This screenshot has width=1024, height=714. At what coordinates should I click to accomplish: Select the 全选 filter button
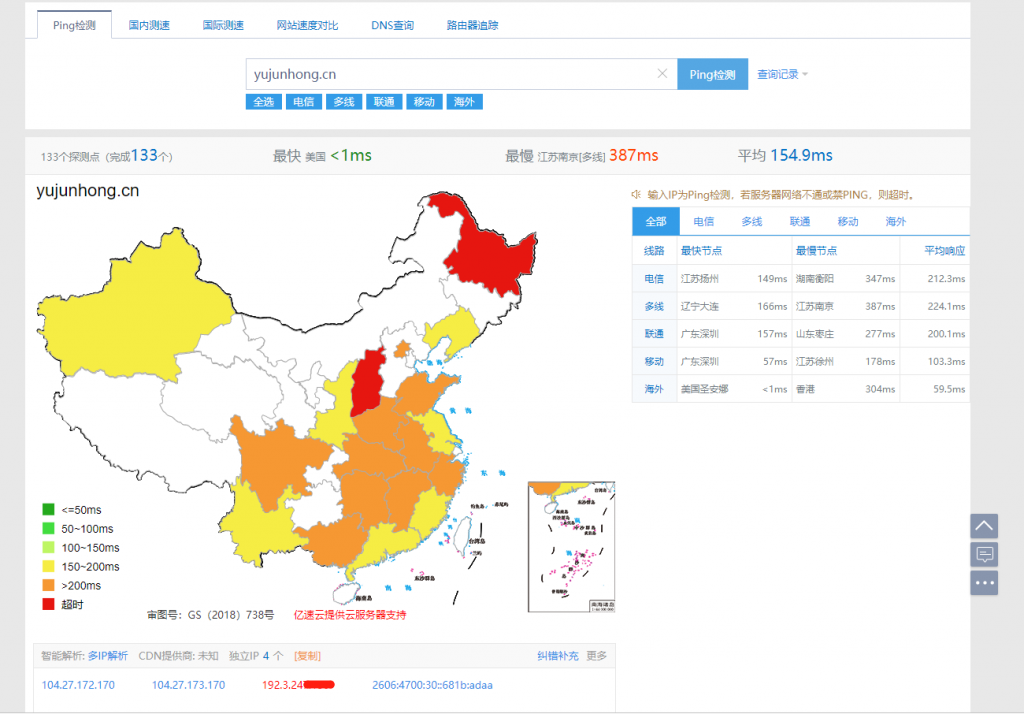tap(263, 102)
